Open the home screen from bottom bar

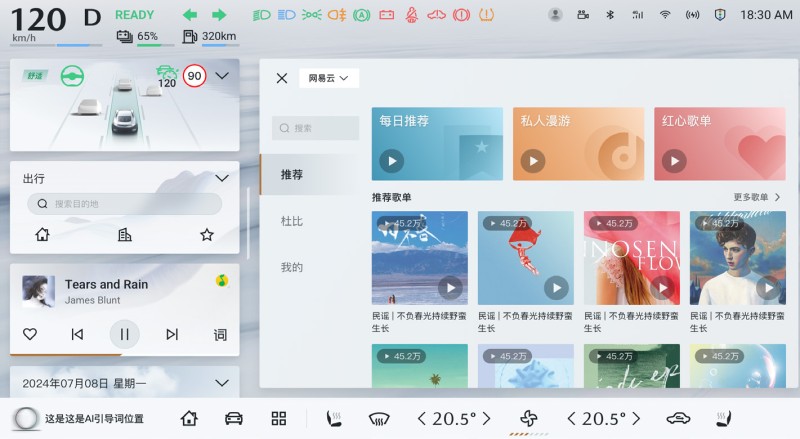[189, 419]
